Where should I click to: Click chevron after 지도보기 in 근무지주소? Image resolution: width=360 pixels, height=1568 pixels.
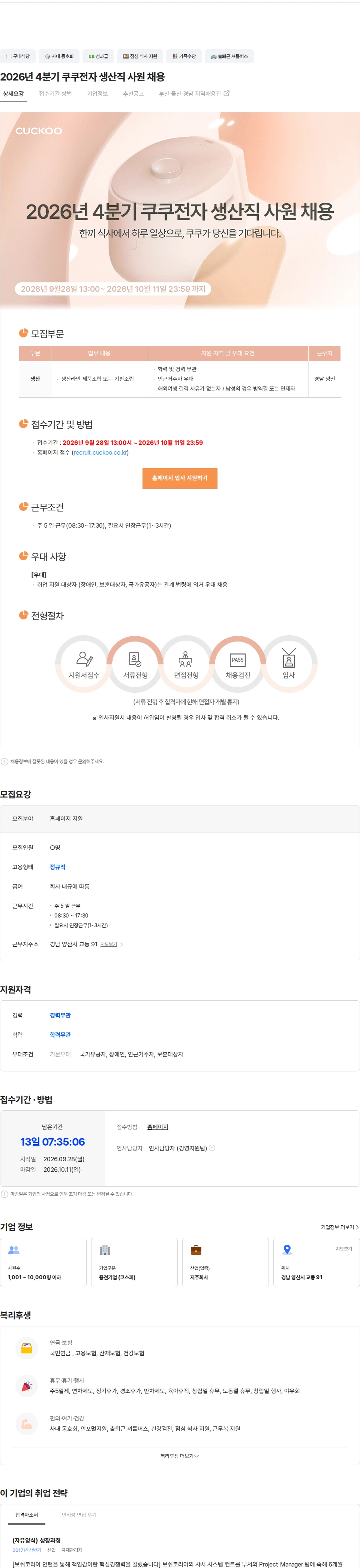point(121,944)
